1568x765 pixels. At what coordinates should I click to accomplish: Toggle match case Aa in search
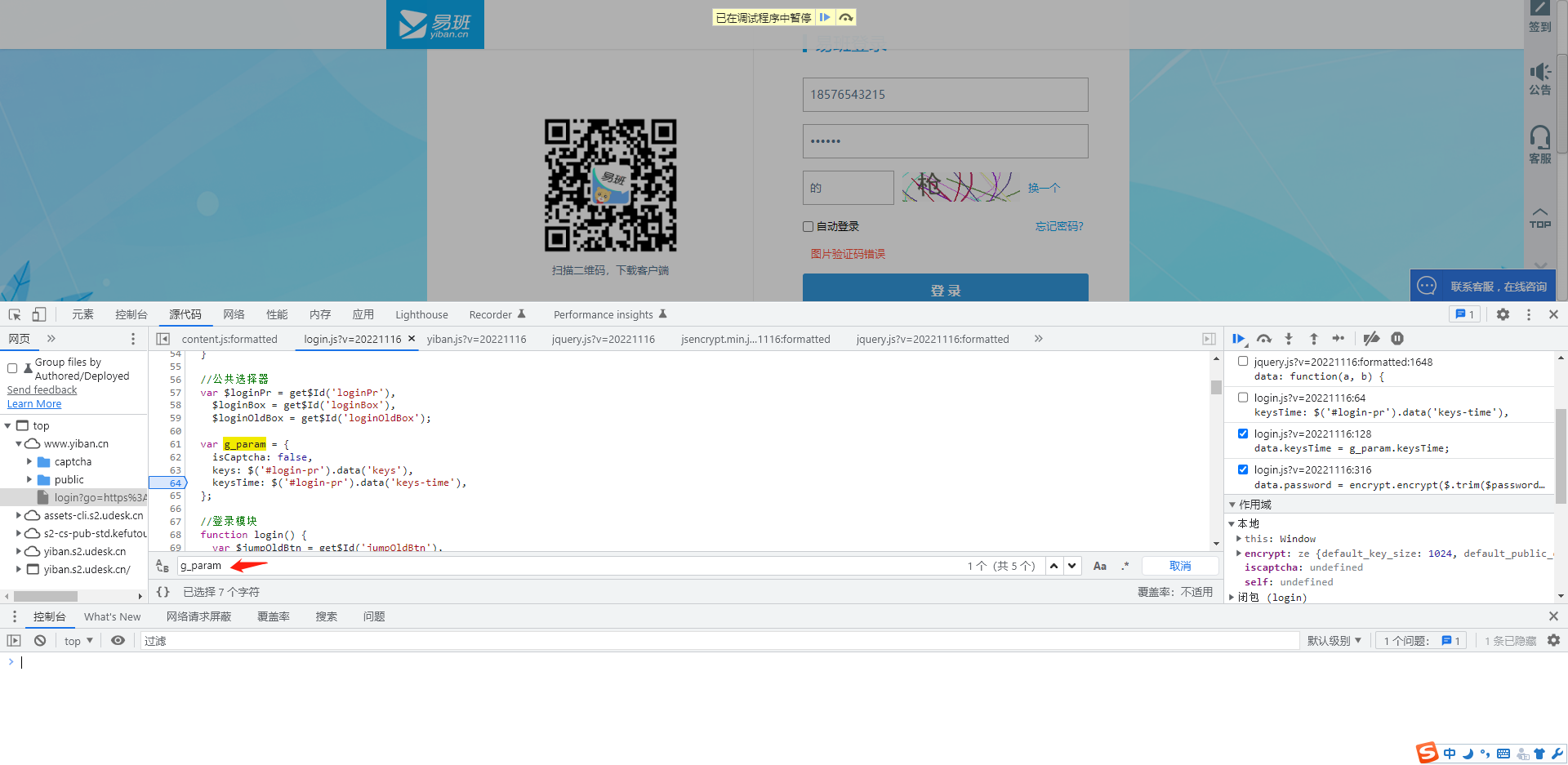(1100, 566)
